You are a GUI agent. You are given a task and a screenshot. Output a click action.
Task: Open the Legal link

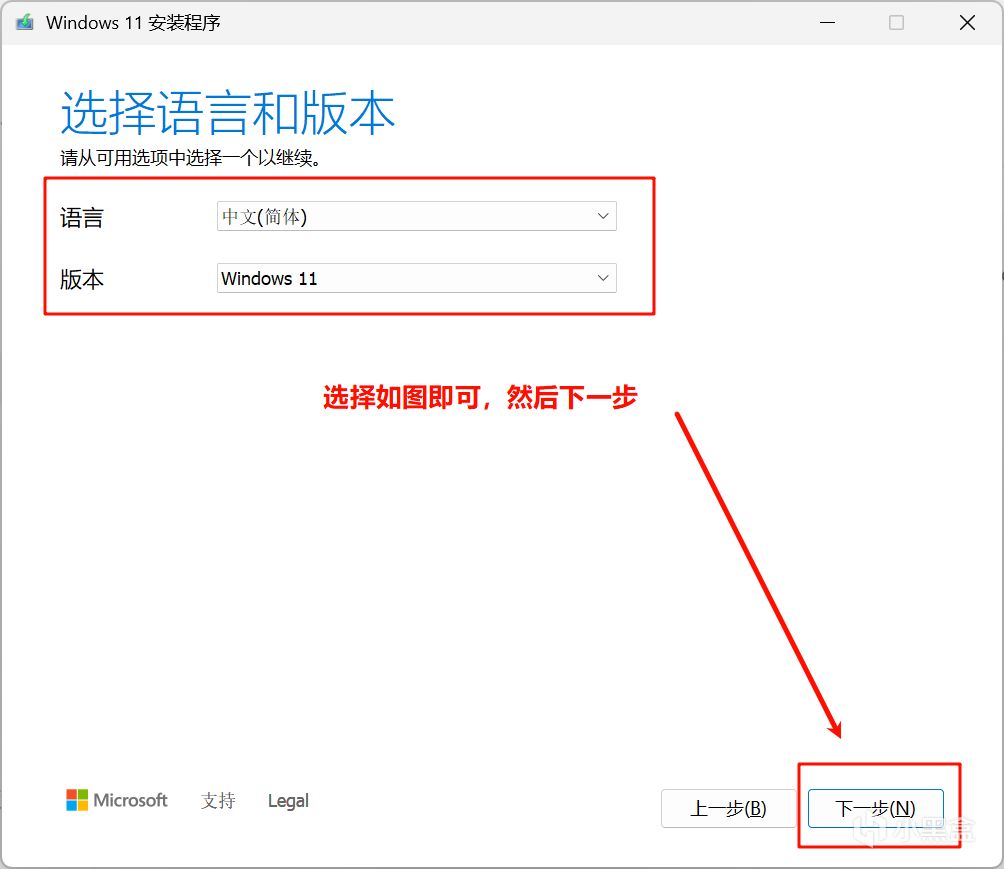click(x=288, y=800)
